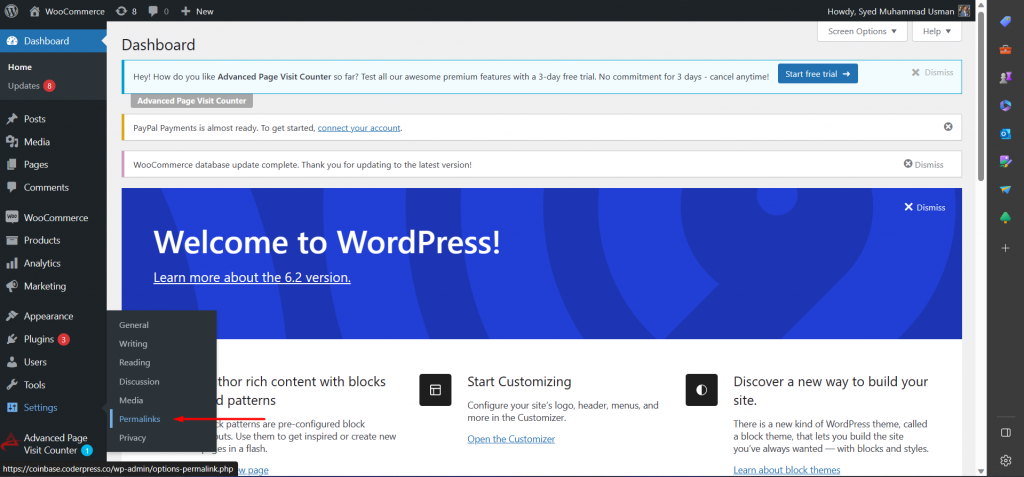Screen dimensions: 1024x477
Task: Open the Plugins menu item
Action: tap(39, 339)
